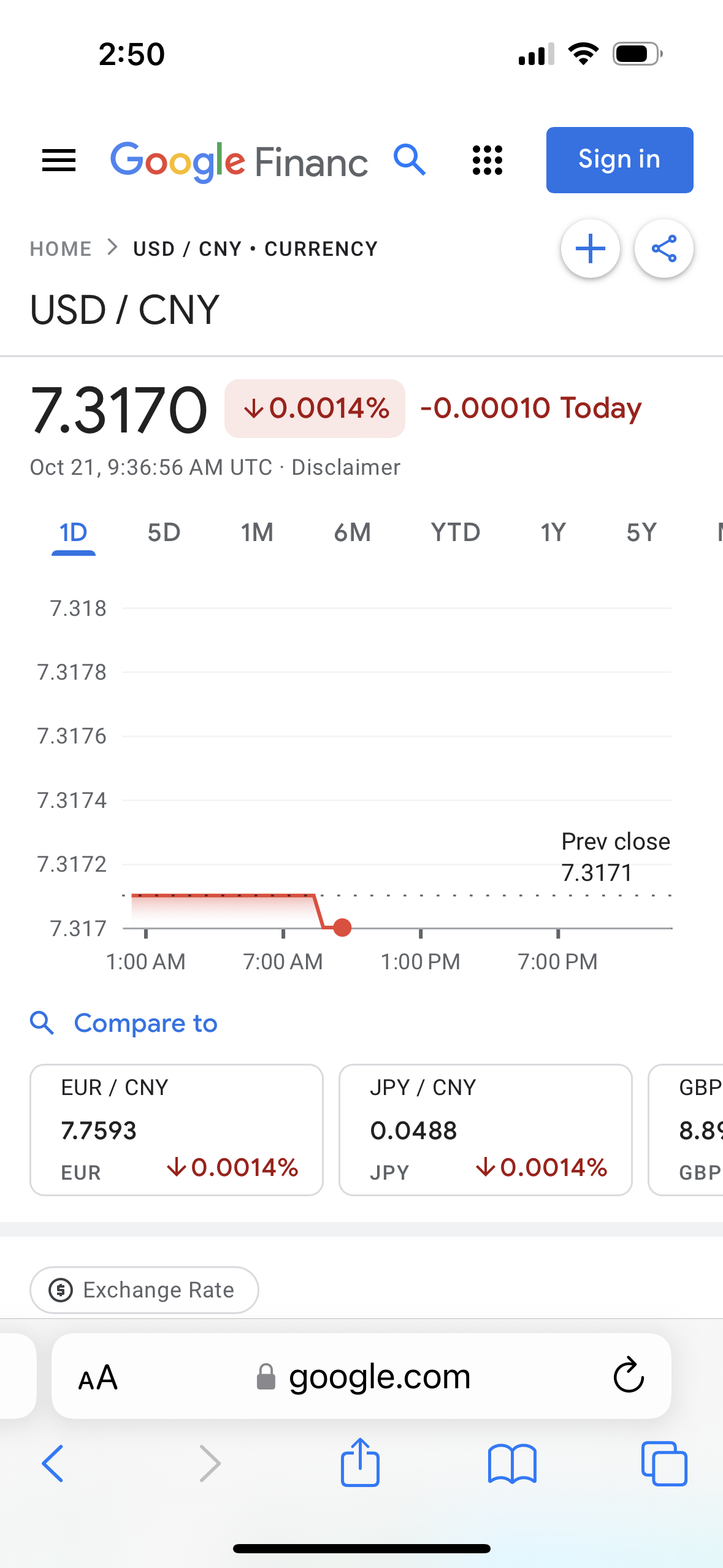Image resolution: width=723 pixels, height=1568 pixels.
Task: Open the hamburger main menu
Action: (x=59, y=161)
